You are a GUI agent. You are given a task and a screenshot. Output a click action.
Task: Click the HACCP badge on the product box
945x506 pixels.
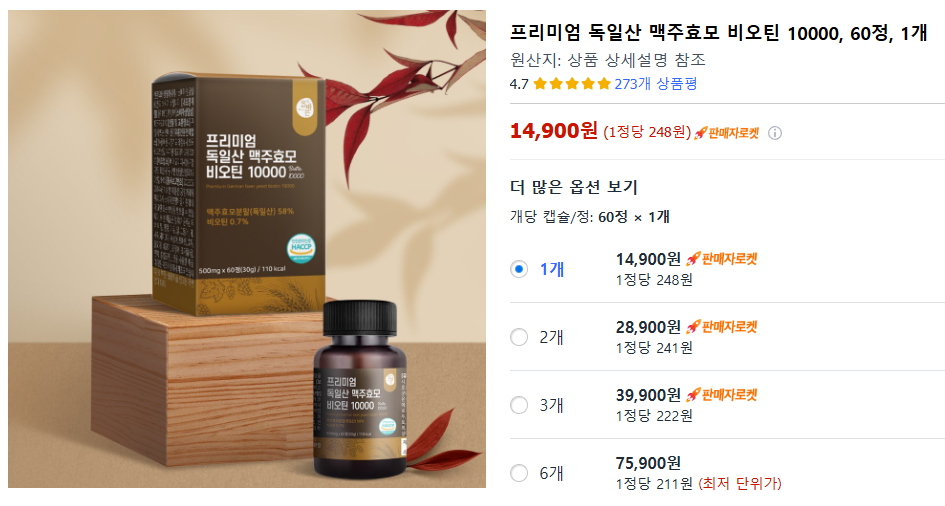tap(301, 248)
